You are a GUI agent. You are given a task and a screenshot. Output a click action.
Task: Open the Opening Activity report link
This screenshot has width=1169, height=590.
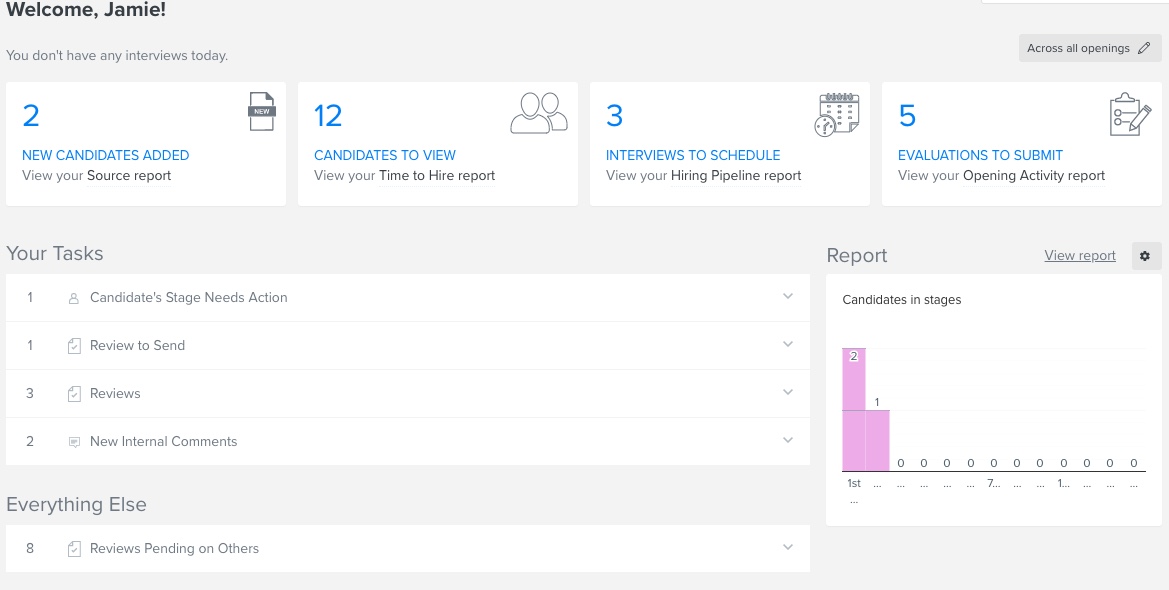[1034, 176]
